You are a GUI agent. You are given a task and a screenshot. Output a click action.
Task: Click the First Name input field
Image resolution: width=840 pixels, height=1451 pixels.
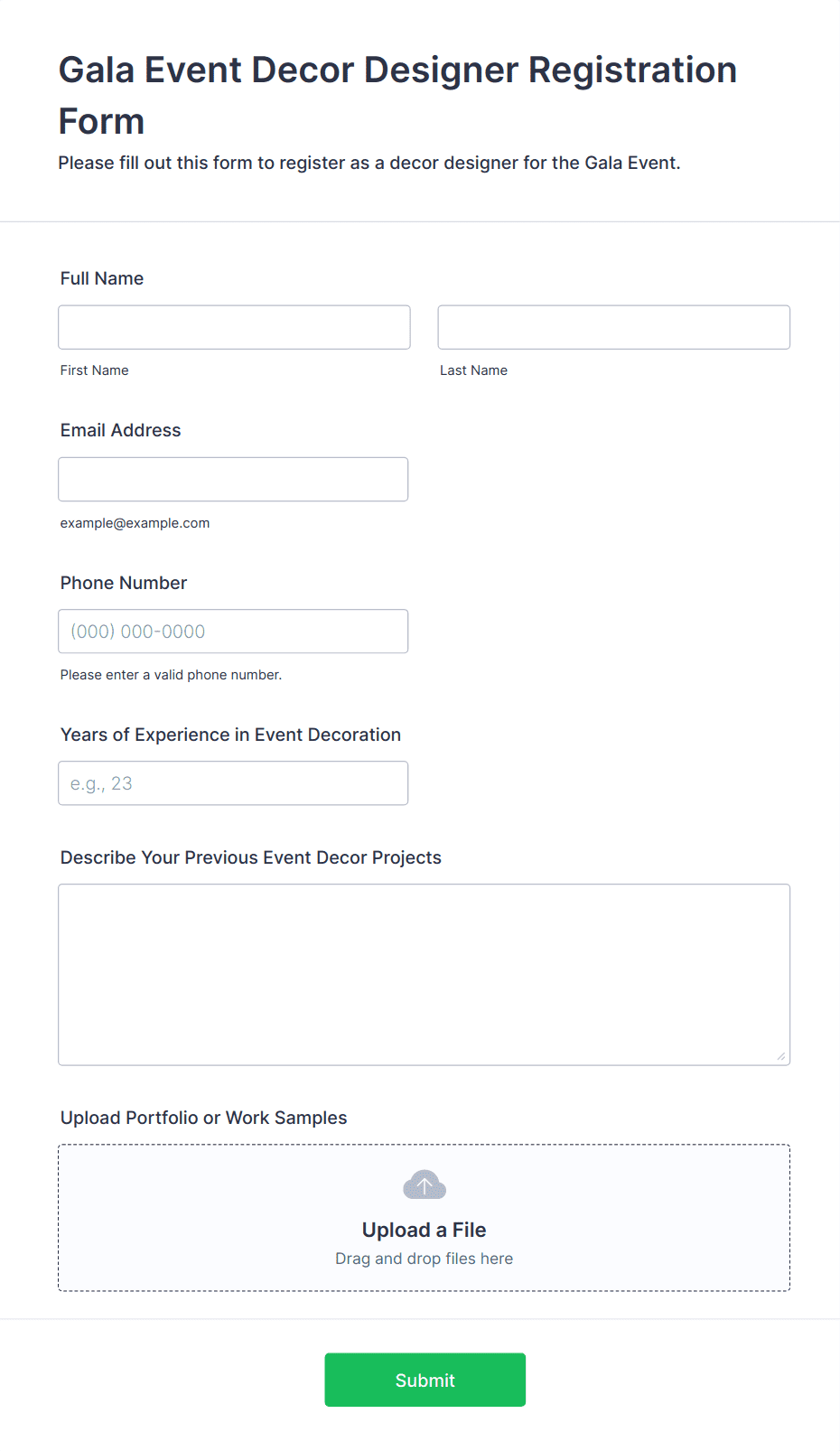234,327
